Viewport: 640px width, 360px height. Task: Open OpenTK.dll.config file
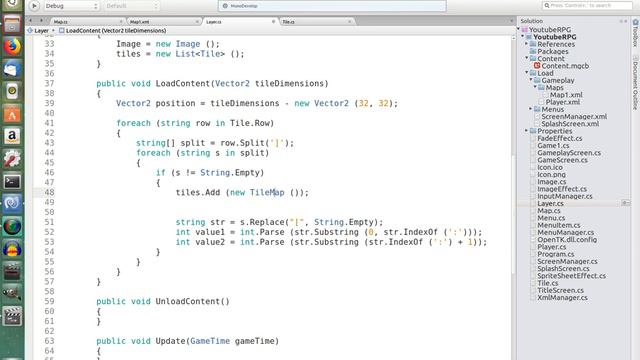(567, 240)
